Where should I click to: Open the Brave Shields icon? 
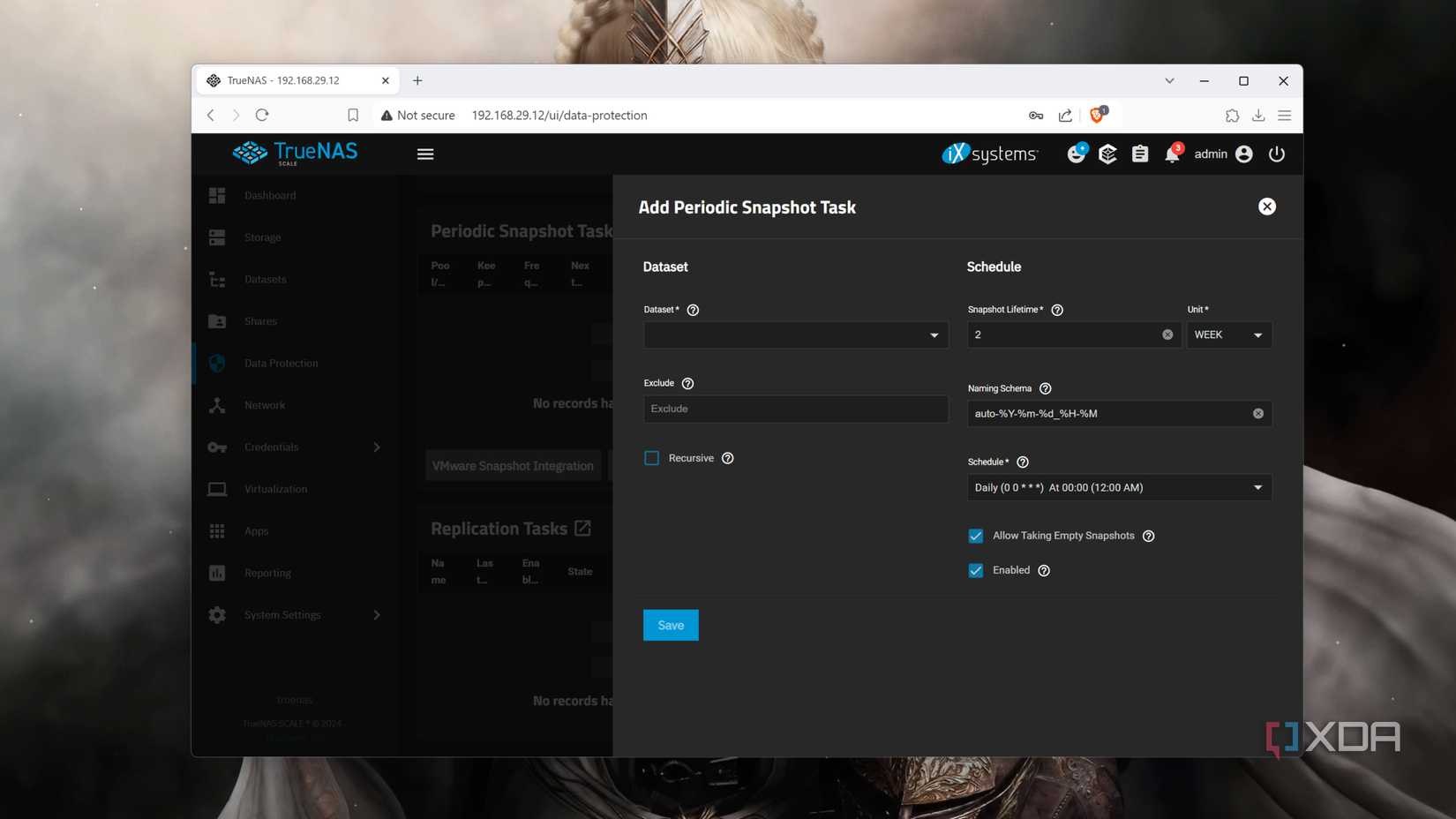click(1098, 115)
